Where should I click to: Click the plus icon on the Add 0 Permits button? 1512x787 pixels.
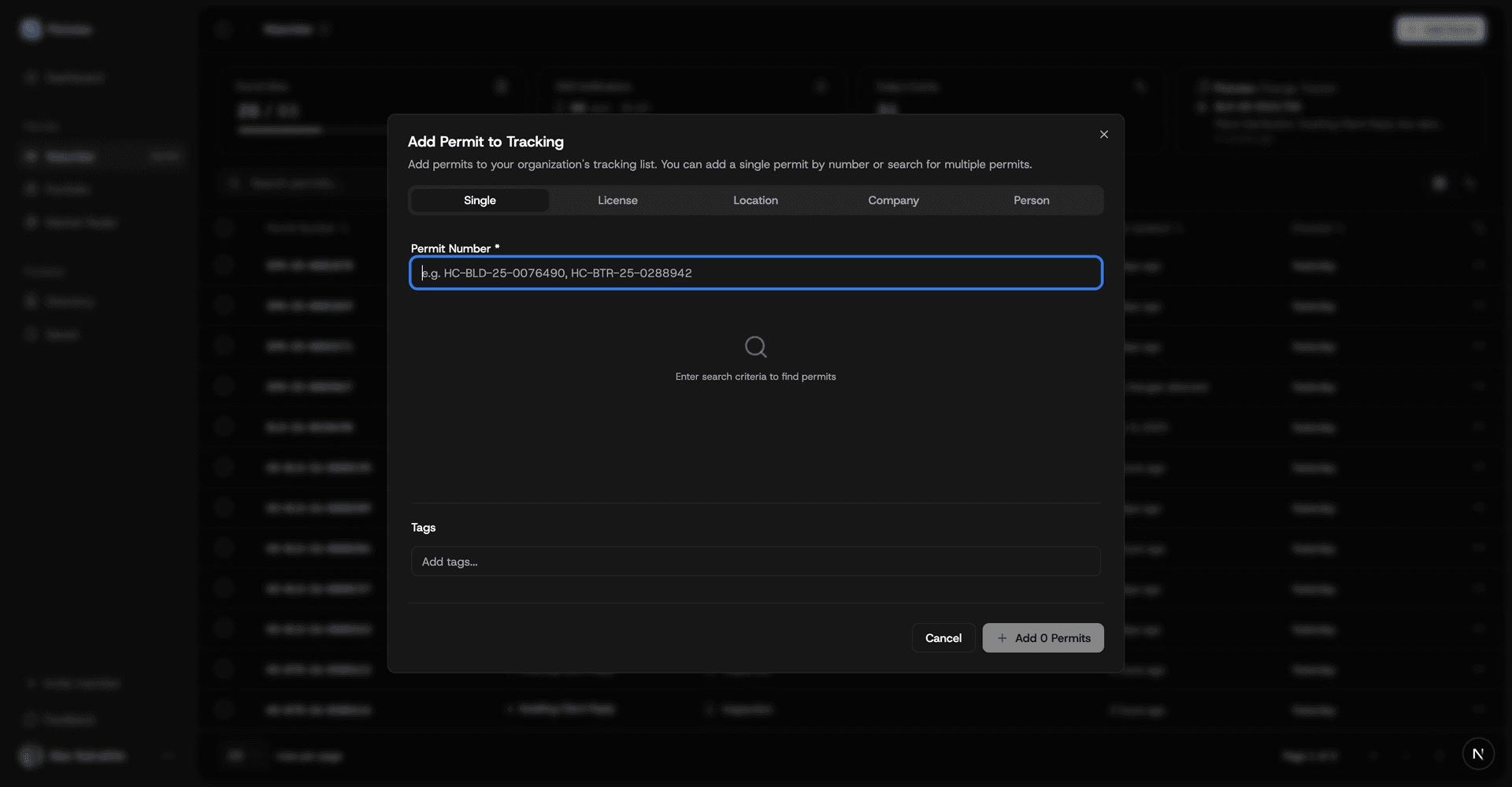click(x=1001, y=638)
